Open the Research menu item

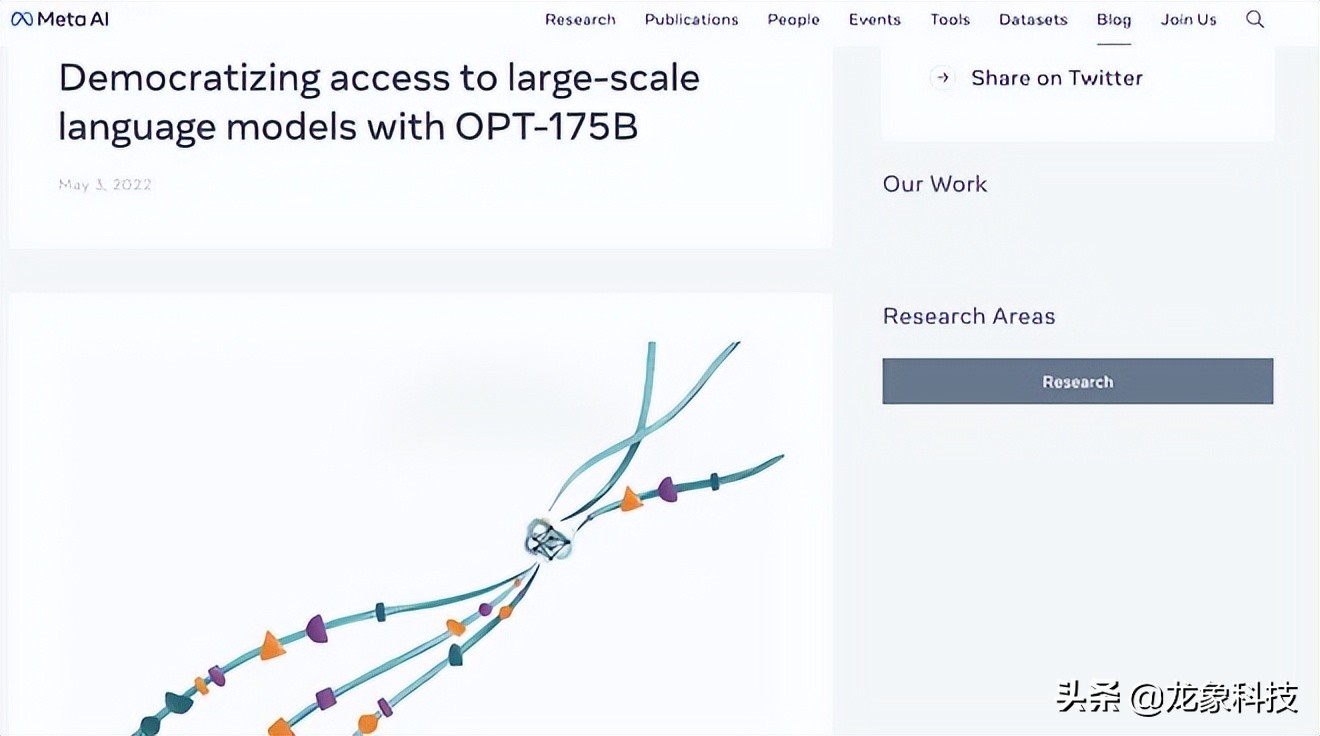coord(580,19)
